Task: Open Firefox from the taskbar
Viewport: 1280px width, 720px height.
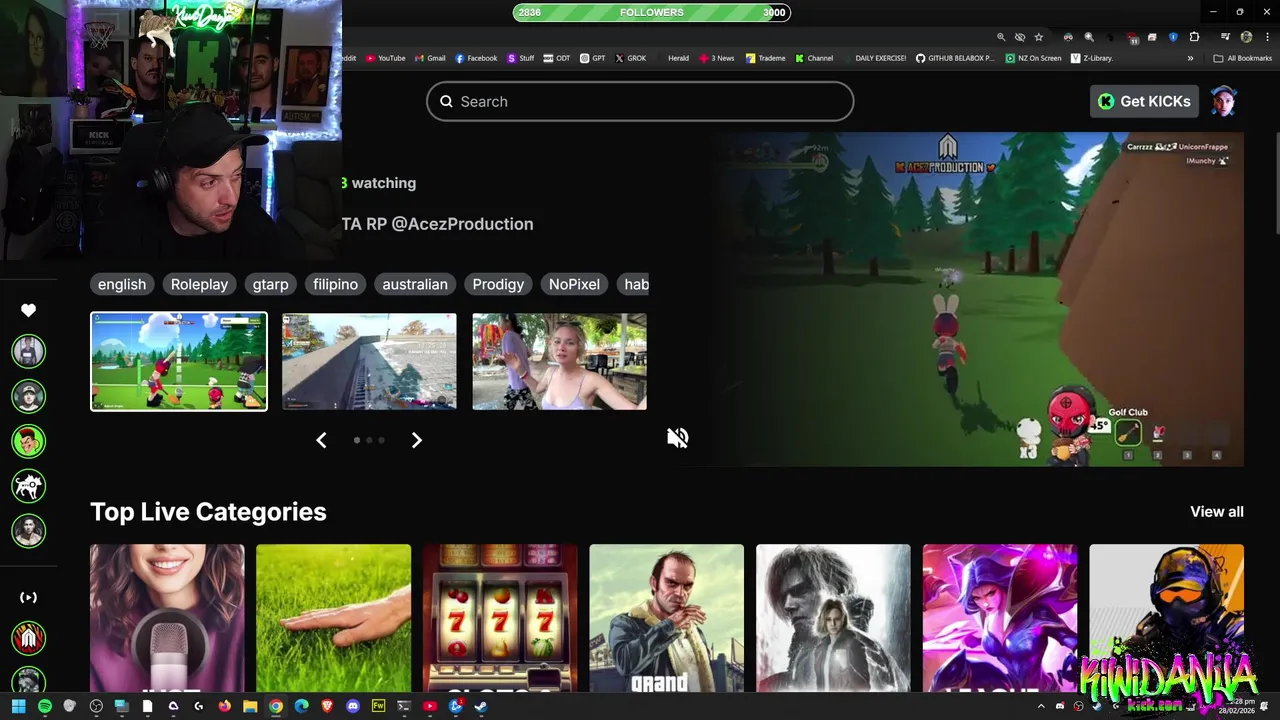Action: pyautogui.click(x=225, y=706)
